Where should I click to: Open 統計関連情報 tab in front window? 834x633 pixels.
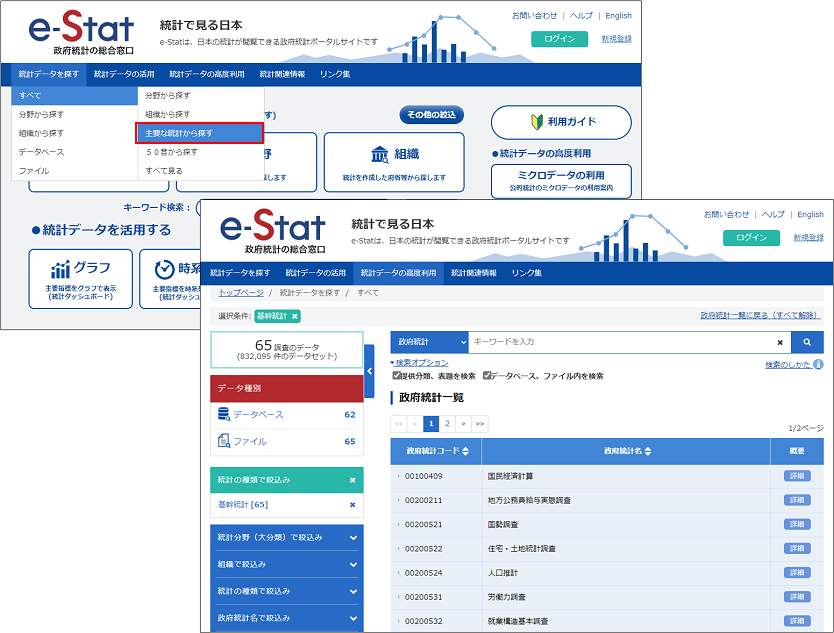click(x=474, y=273)
